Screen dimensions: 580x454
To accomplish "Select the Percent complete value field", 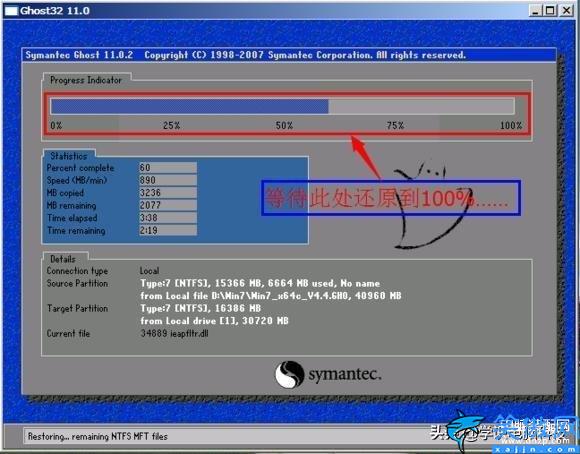I will 168,168.
